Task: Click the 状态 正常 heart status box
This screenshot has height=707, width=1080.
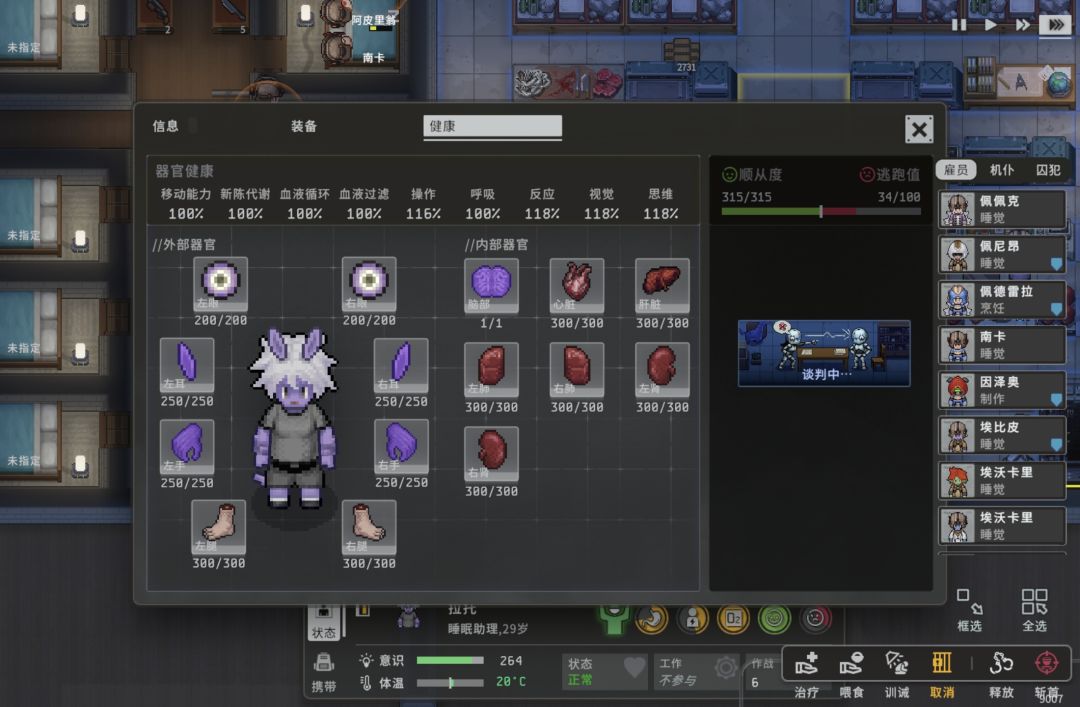Action: 605,671
